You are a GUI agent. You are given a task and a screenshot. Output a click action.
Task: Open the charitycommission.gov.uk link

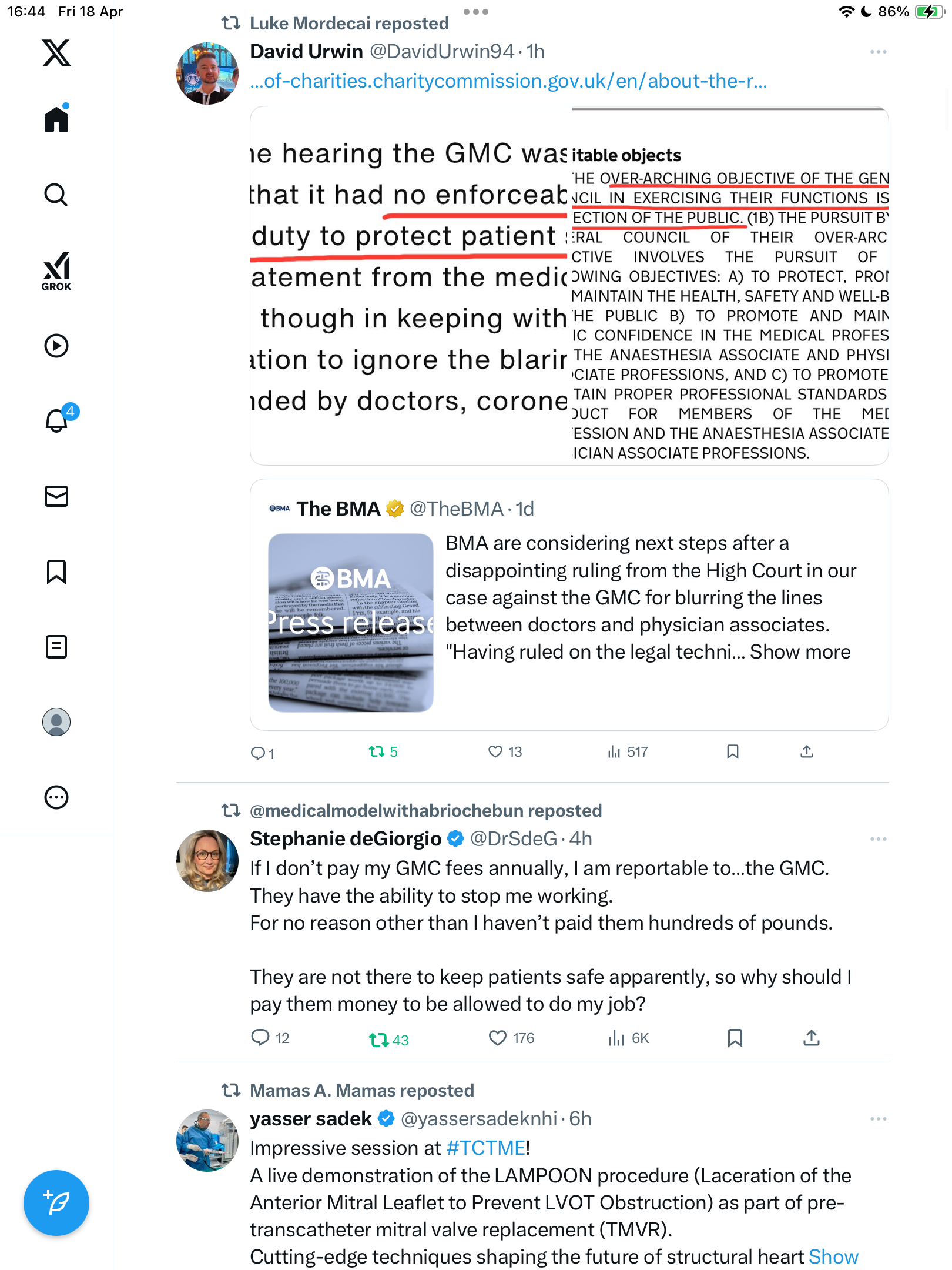click(x=508, y=81)
